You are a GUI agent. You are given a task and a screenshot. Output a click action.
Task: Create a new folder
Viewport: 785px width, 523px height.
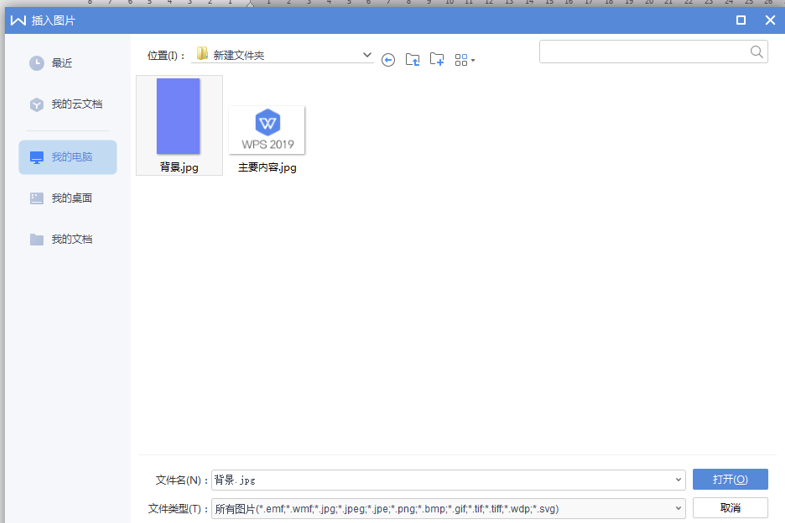437,60
